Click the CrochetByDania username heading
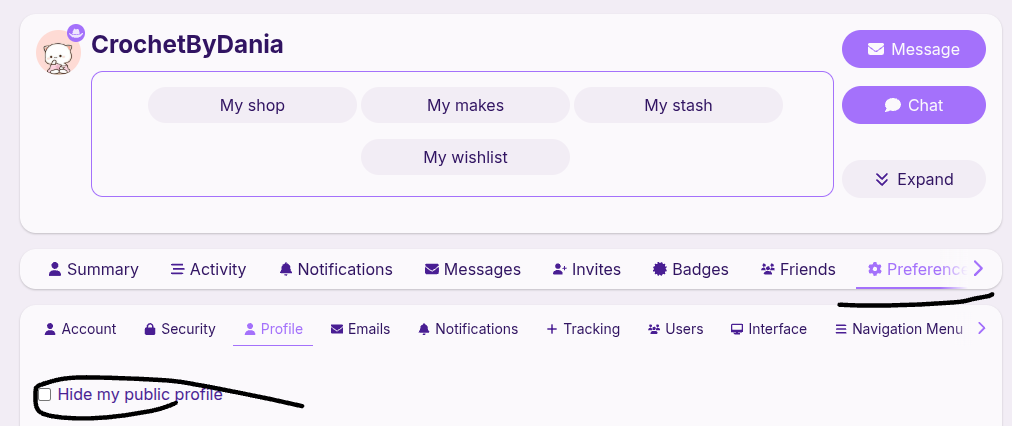 coord(187,44)
